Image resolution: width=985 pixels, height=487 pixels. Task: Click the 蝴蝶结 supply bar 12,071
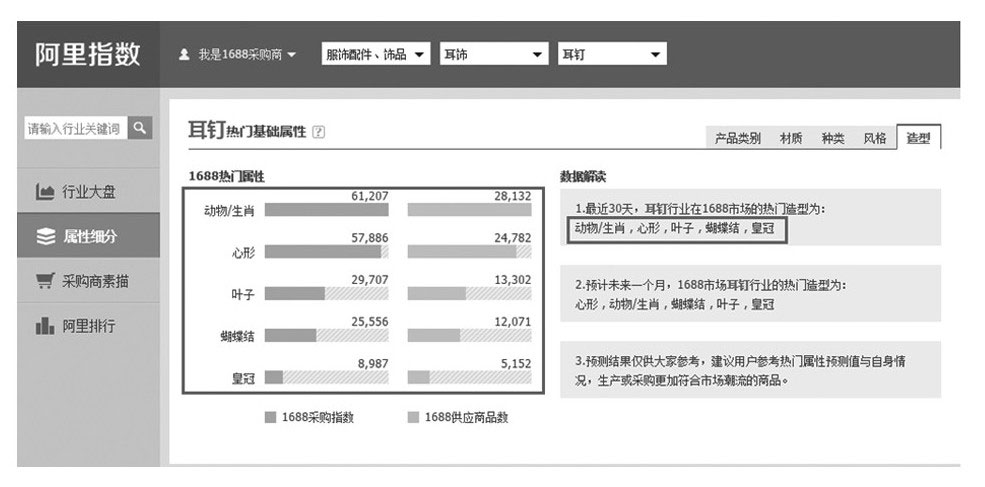[469, 336]
